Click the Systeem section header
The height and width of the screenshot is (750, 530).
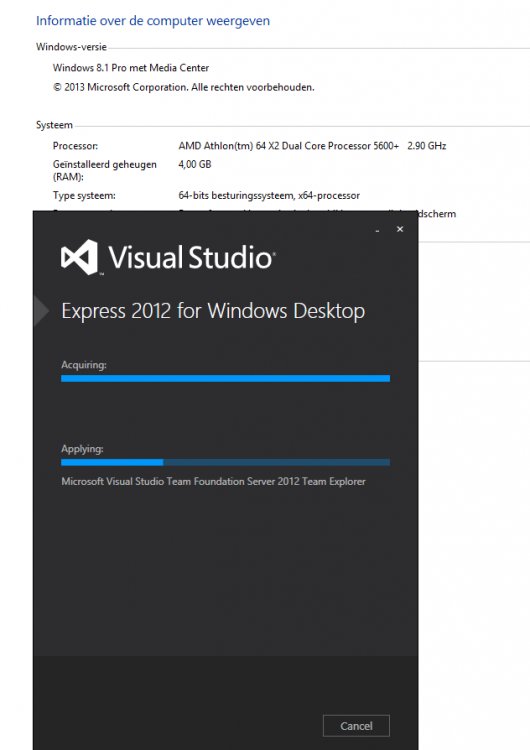click(x=54, y=125)
